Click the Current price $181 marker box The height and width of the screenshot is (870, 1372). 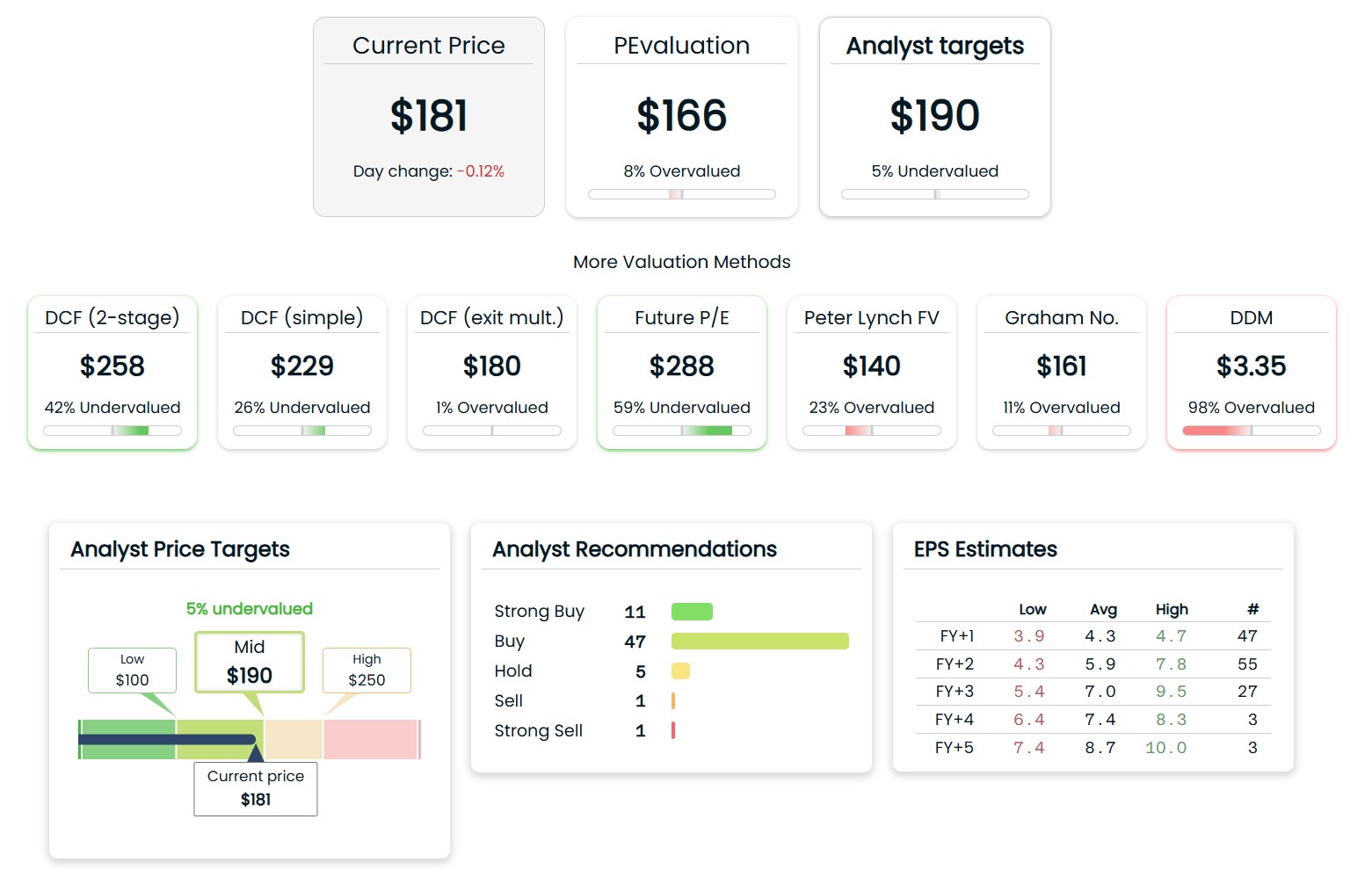point(256,788)
